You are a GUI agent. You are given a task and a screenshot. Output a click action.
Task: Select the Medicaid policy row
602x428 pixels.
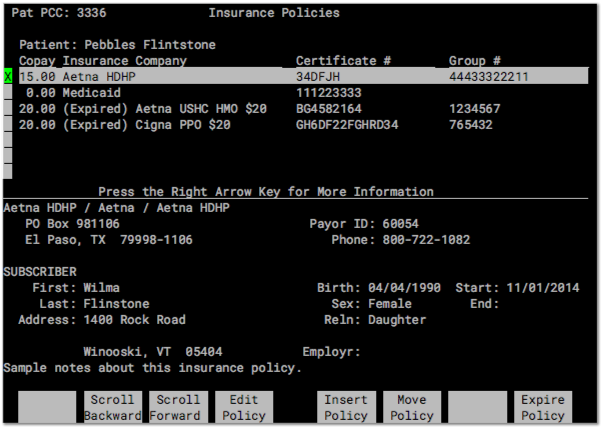[x=303, y=93]
